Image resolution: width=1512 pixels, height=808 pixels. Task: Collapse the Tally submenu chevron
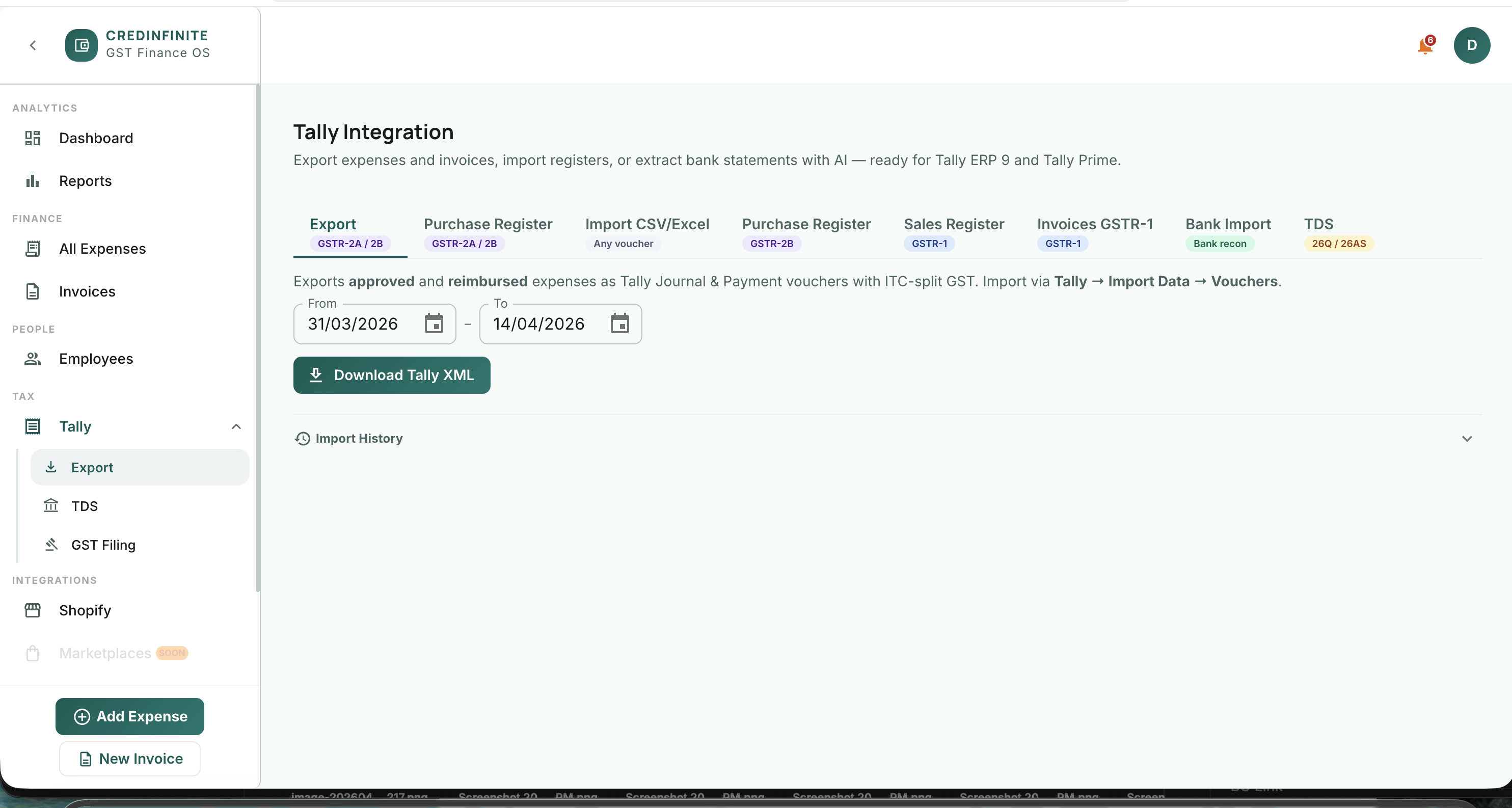coord(236,426)
